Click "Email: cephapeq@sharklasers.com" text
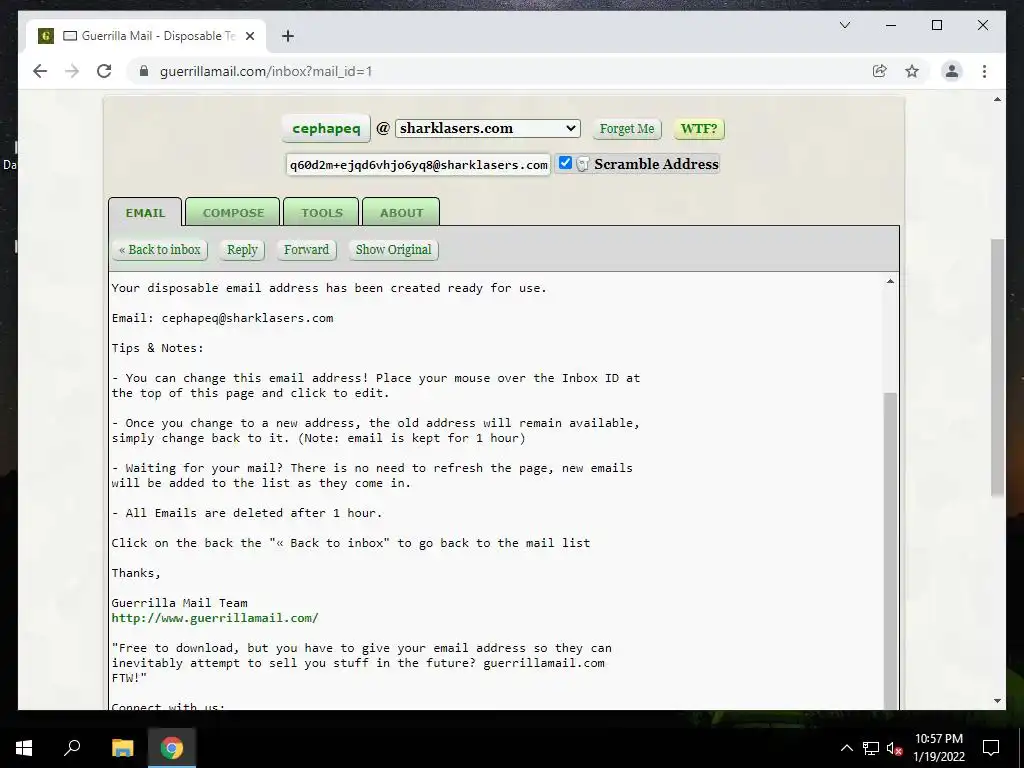Viewport: 1024px width, 768px height. click(223, 318)
